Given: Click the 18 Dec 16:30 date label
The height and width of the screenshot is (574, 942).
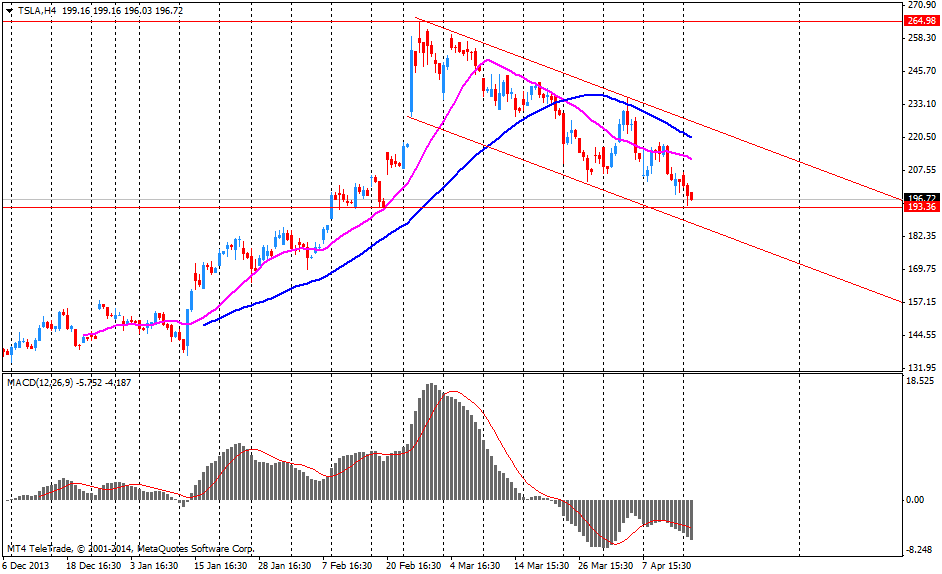Looking at the screenshot, I should [x=93, y=566].
